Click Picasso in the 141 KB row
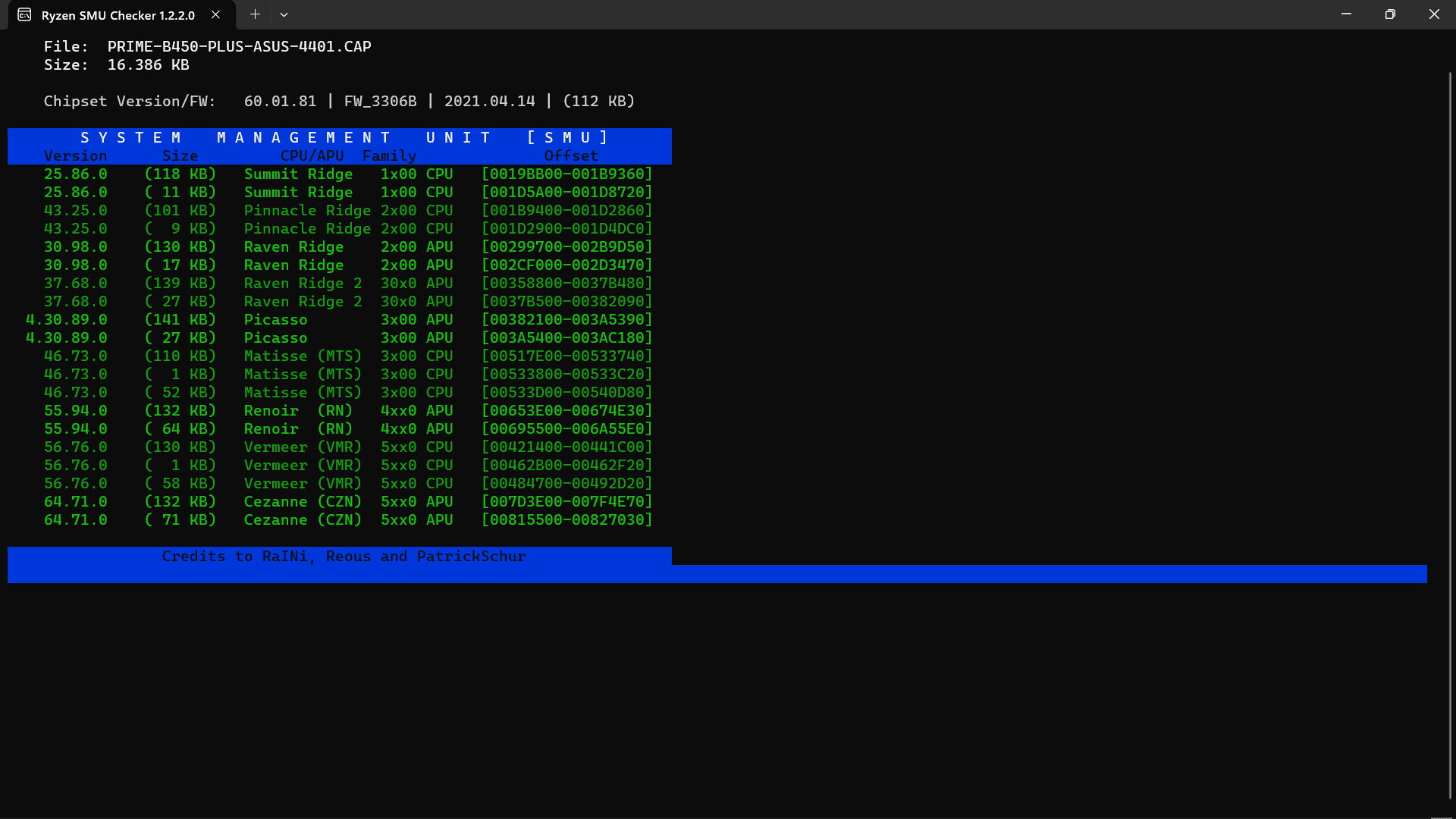The width and height of the screenshot is (1456, 819). (275, 319)
